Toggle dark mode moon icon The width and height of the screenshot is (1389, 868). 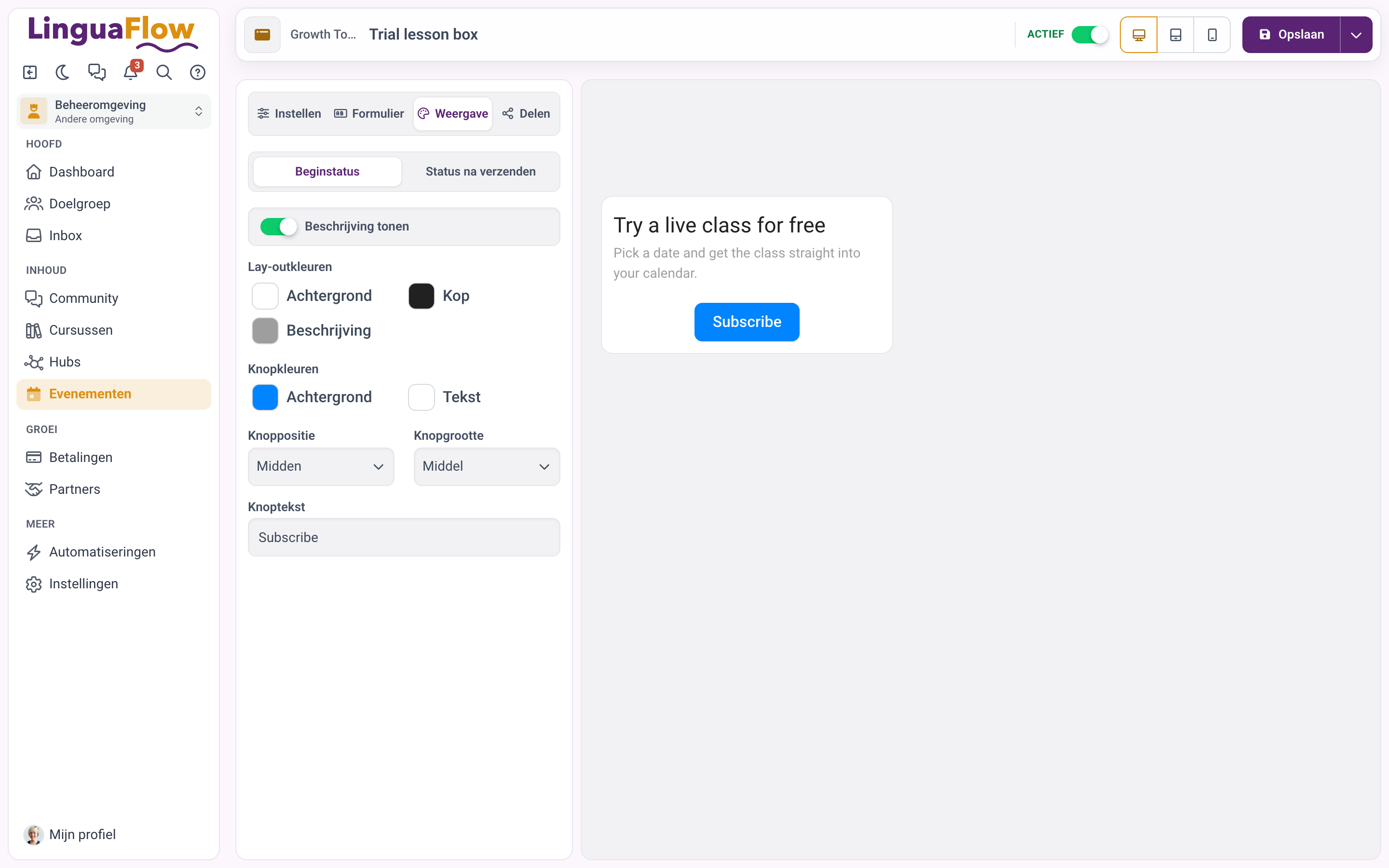(63, 72)
